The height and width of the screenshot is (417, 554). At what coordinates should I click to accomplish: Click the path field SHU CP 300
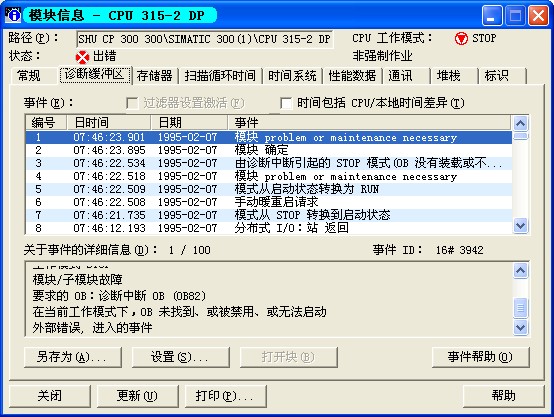click(x=205, y=39)
